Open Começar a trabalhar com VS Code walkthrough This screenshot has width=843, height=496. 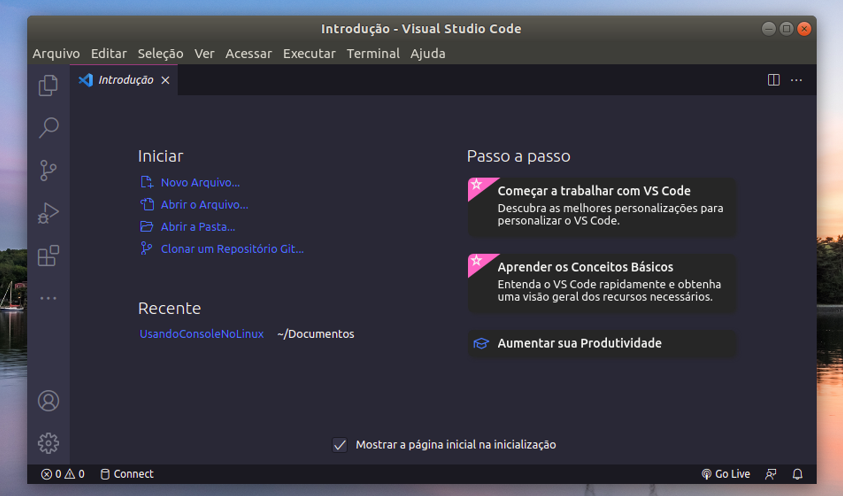tap(602, 207)
